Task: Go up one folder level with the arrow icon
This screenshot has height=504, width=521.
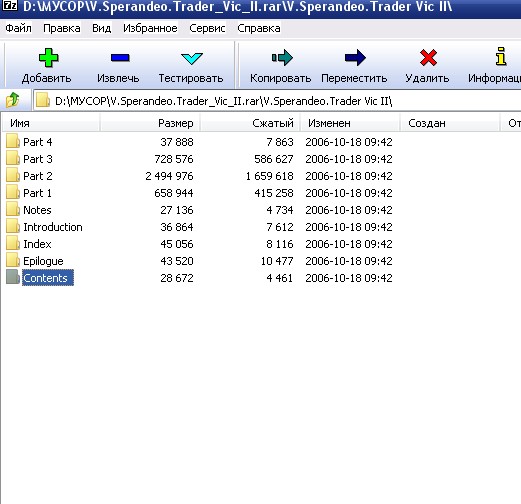Action: [13, 100]
